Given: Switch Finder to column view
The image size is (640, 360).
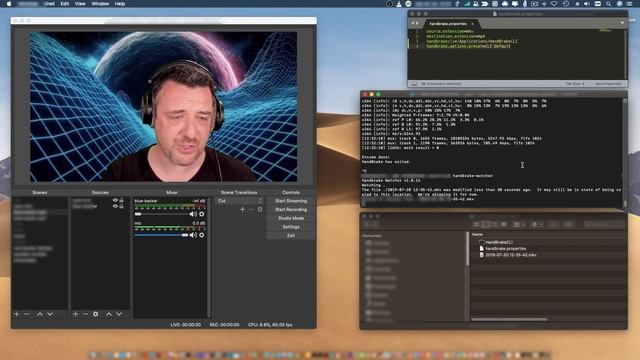Looking at the screenshot, I should click(495, 224).
